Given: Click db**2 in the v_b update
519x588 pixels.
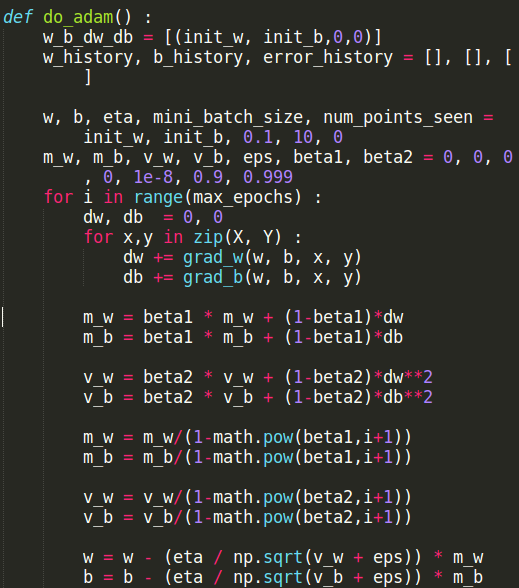Looking at the screenshot, I should click(x=408, y=397).
